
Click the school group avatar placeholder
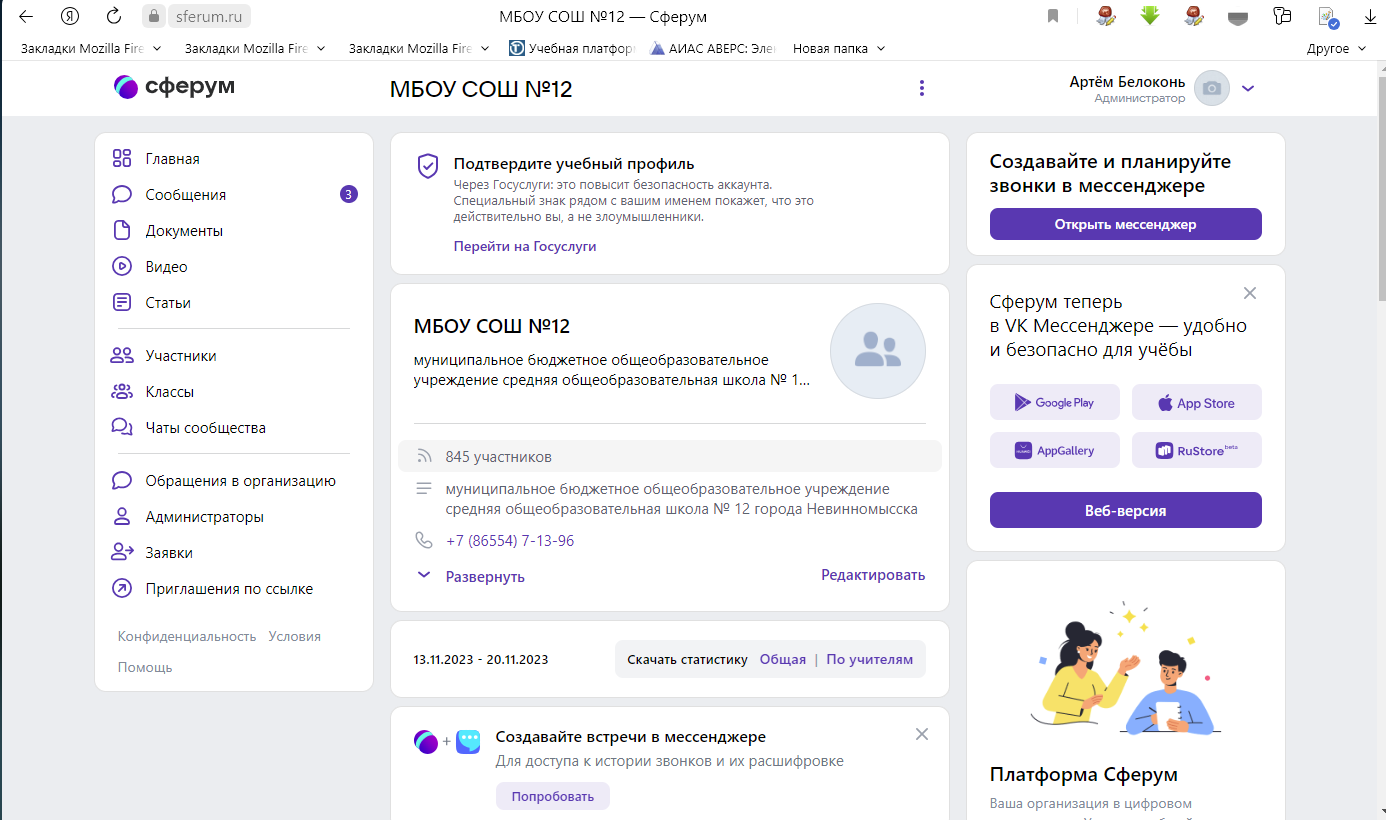coord(878,351)
